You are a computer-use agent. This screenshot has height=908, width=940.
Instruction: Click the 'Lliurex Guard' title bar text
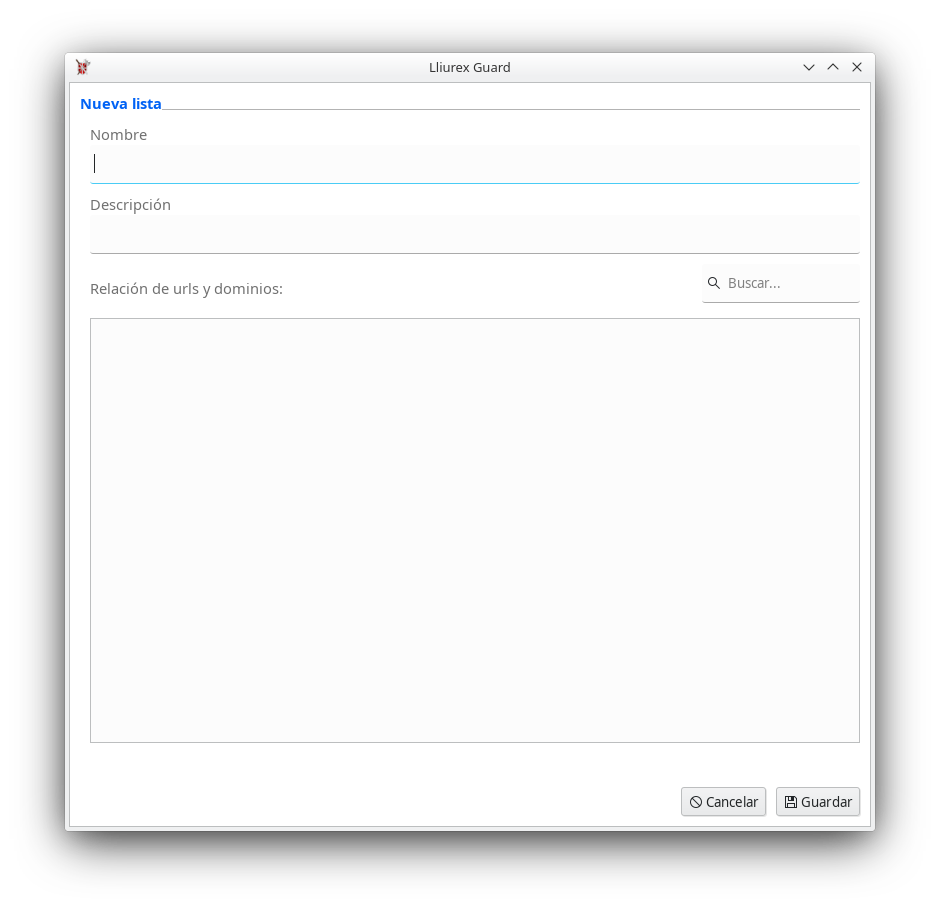point(469,67)
